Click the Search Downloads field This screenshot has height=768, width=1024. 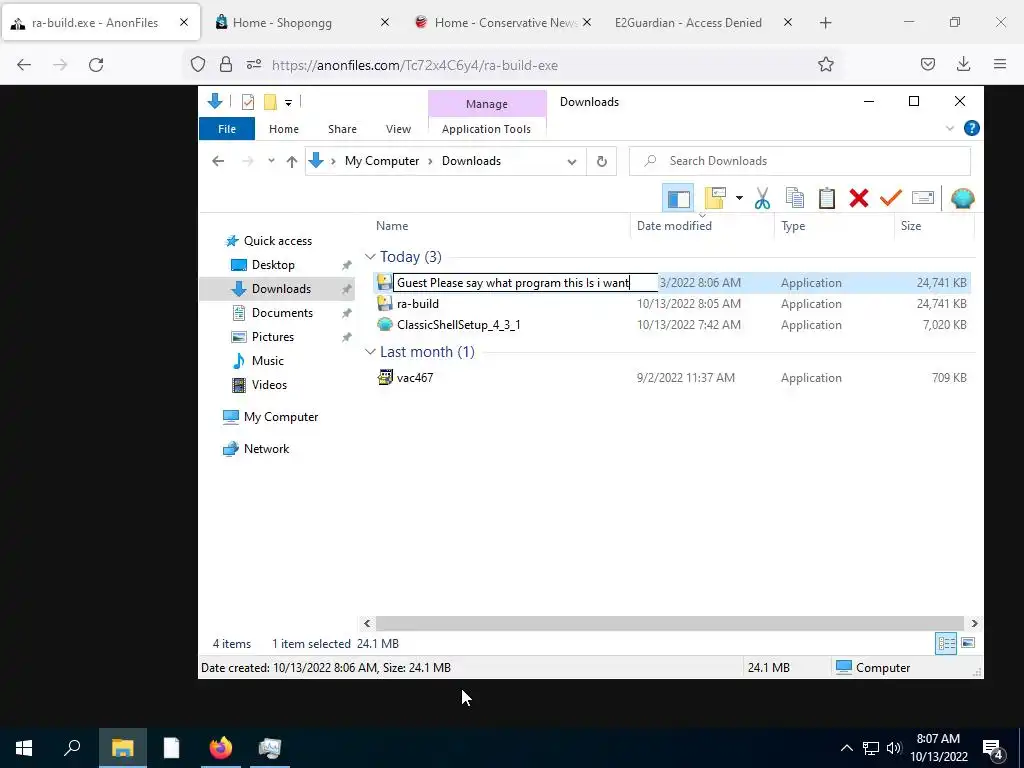click(799, 161)
